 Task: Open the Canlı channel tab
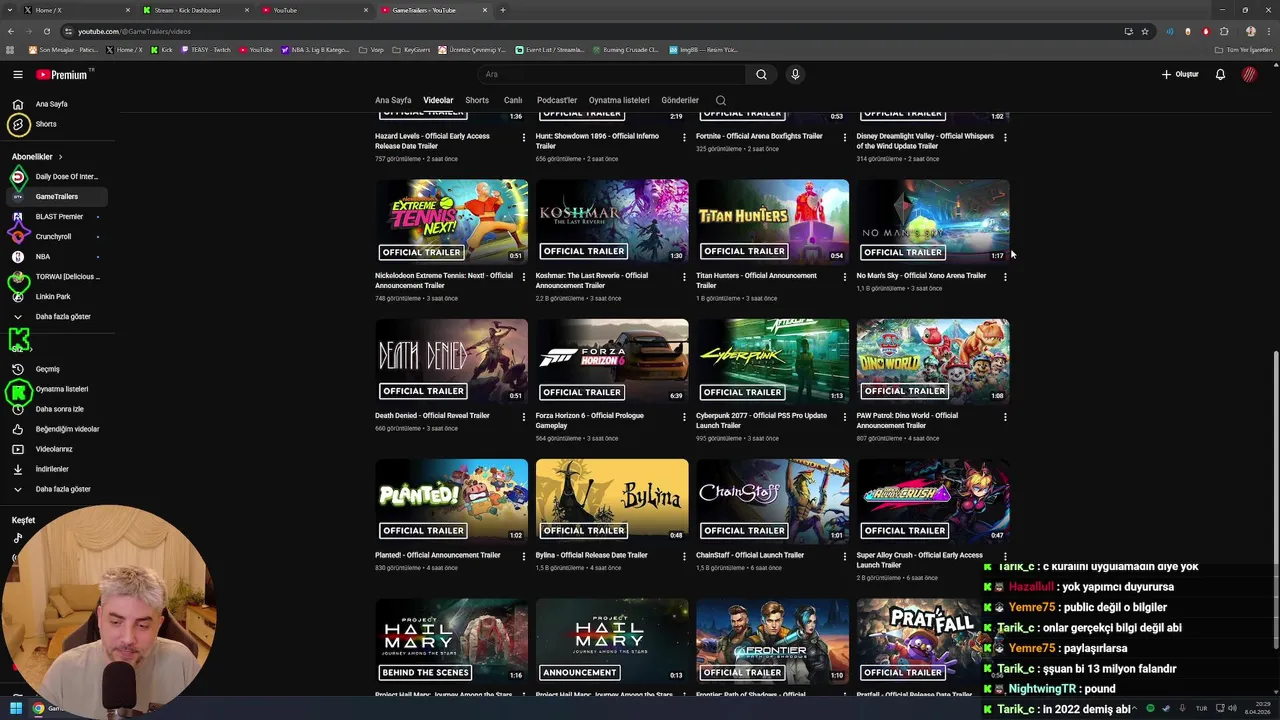coord(513,100)
